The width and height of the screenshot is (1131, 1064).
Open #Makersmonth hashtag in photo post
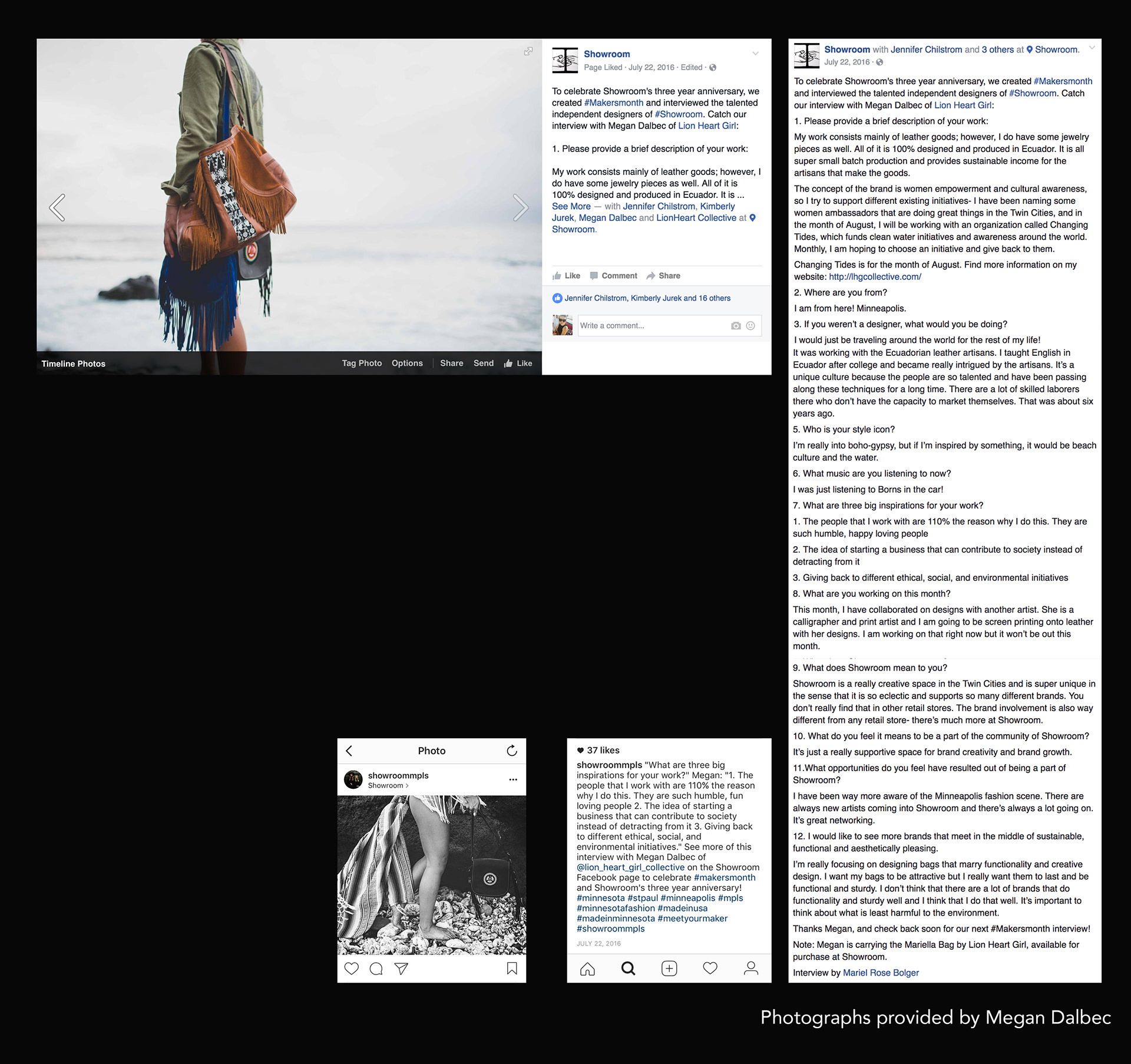click(x=614, y=103)
